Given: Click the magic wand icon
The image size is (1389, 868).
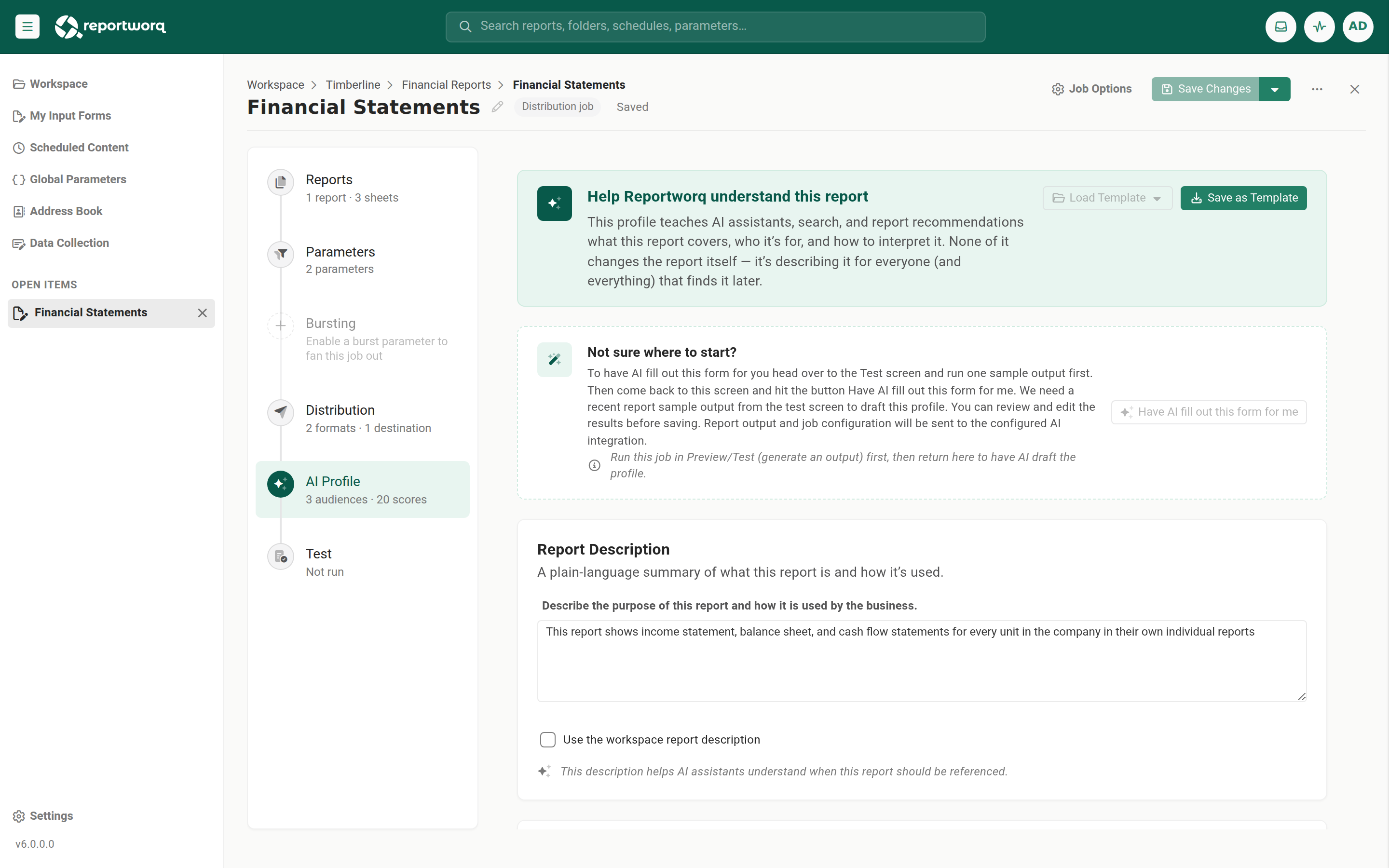Looking at the screenshot, I should coord(555,359).
